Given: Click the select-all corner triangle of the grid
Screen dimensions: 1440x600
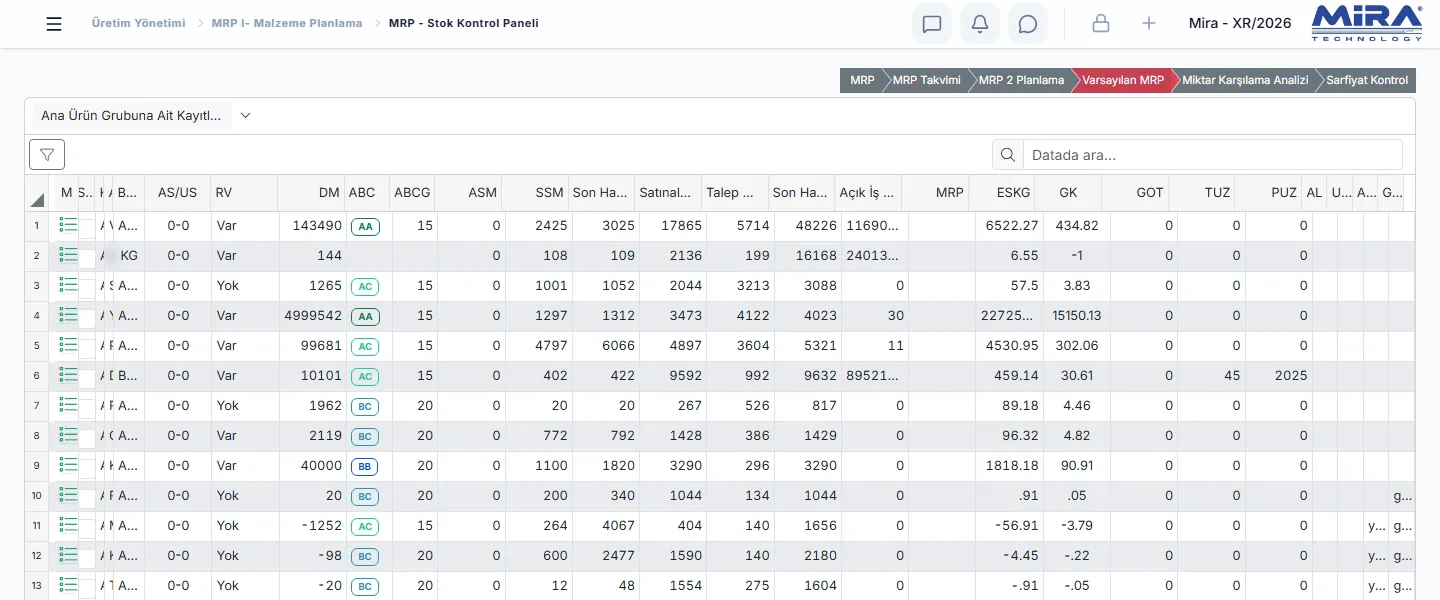Looking at the screenshot, I should [x=37, y=200].
